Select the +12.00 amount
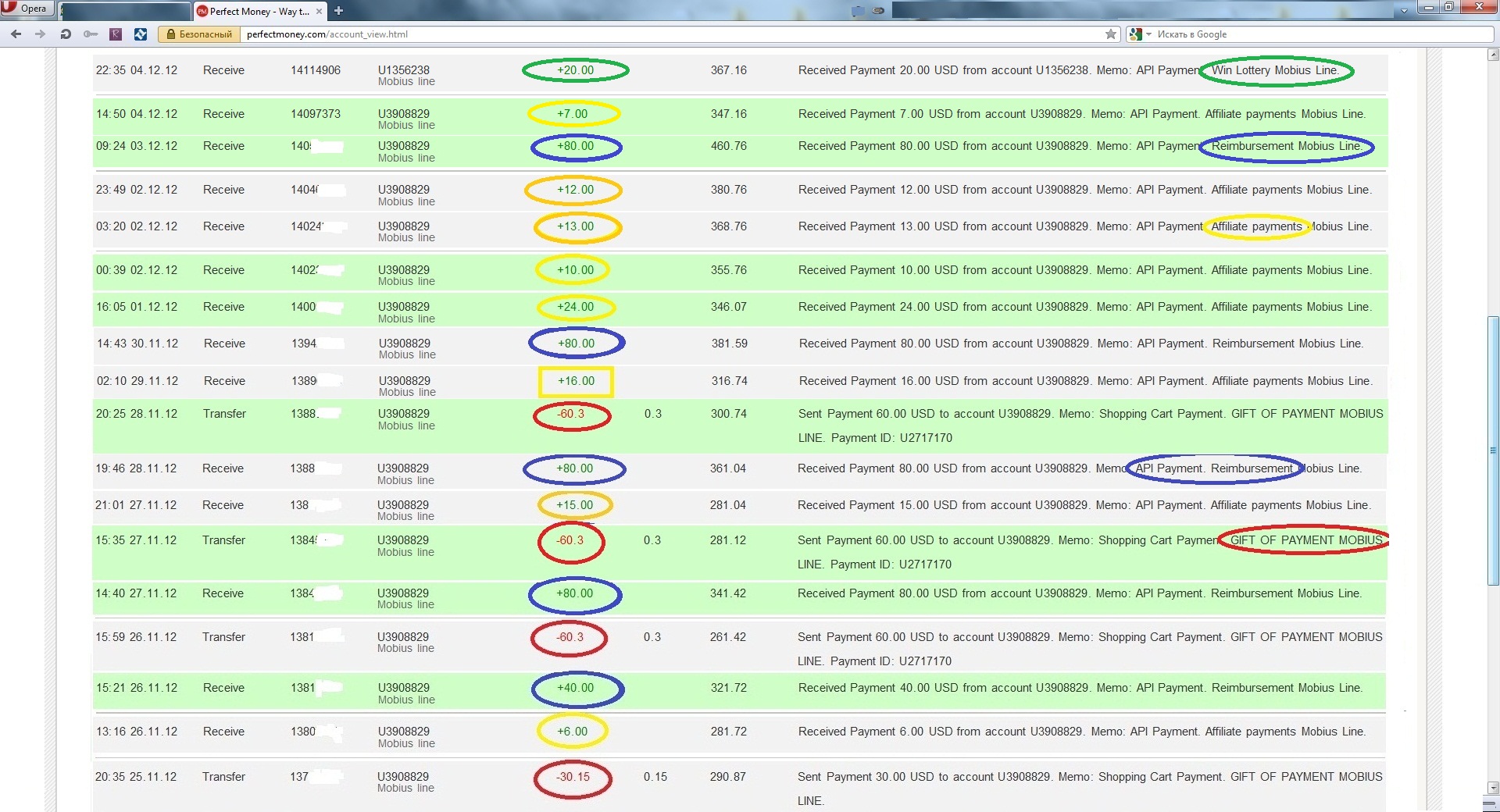 point(575,190)
